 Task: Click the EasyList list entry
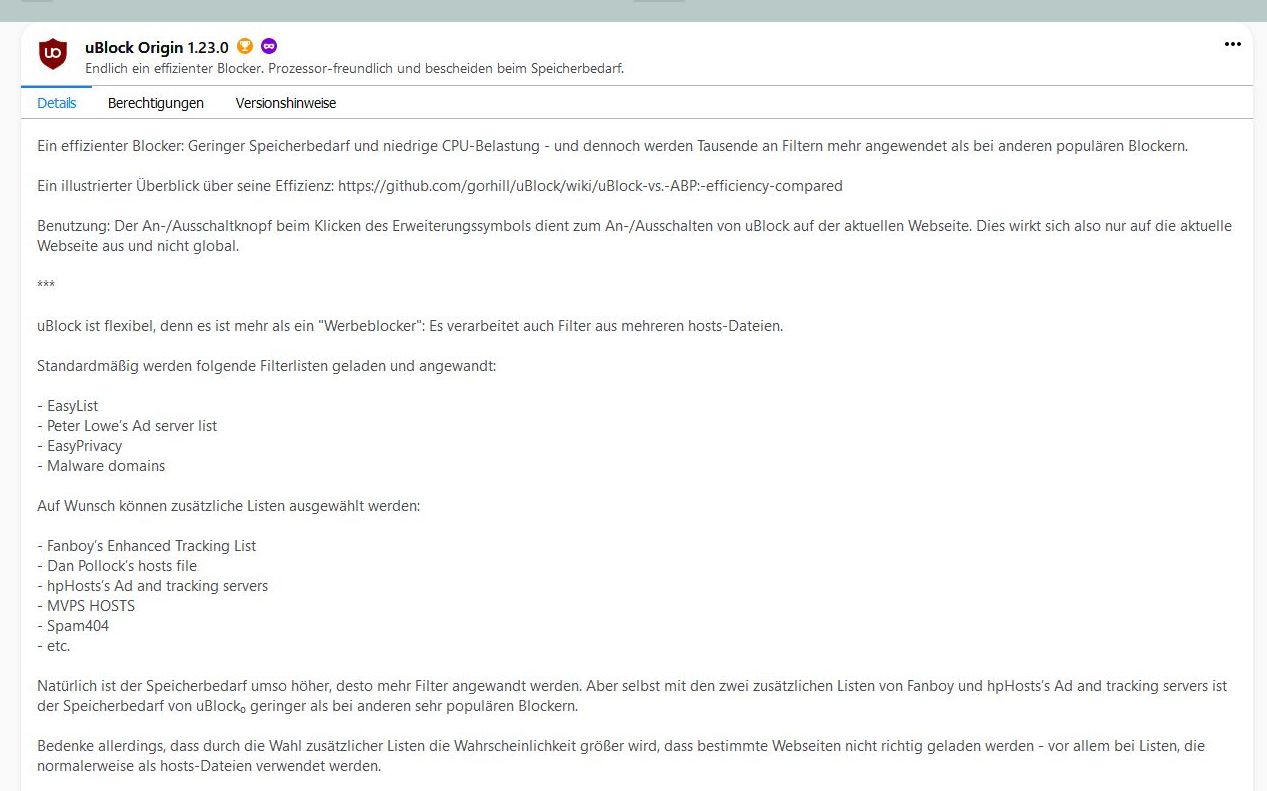pyautogui.click(x=72, y=406)
